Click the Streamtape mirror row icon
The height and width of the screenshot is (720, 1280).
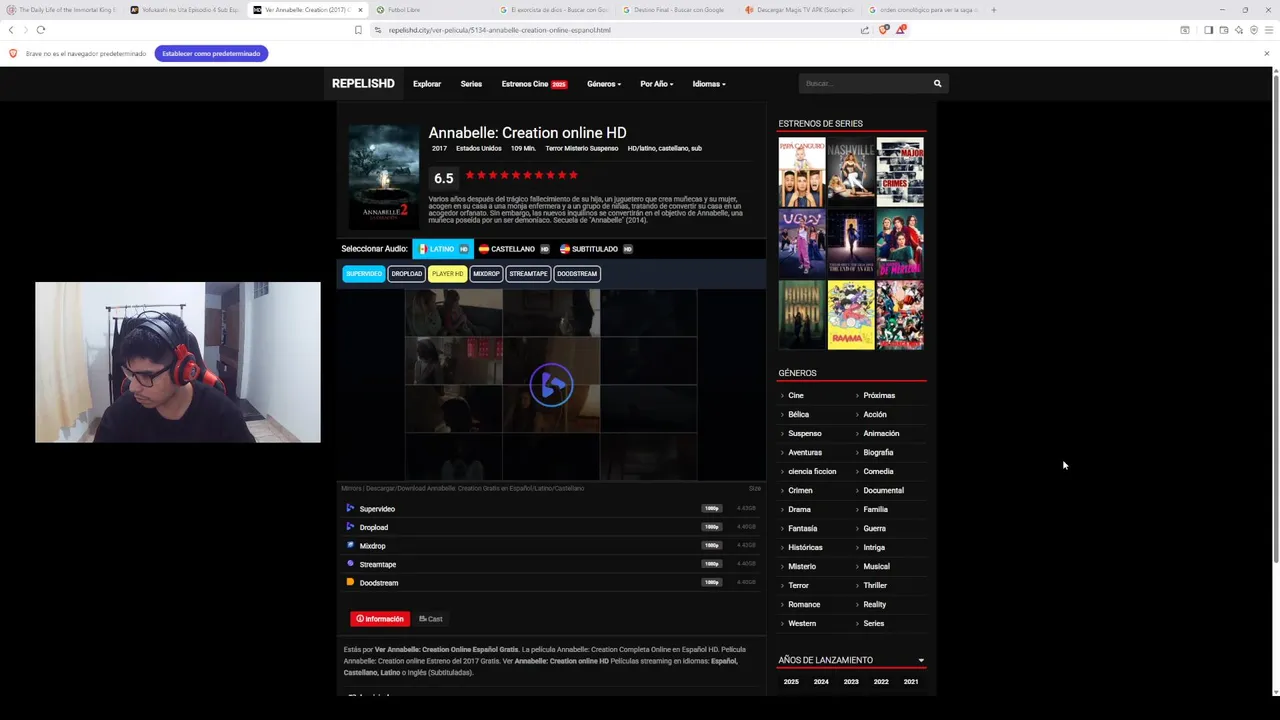(350, 564)
